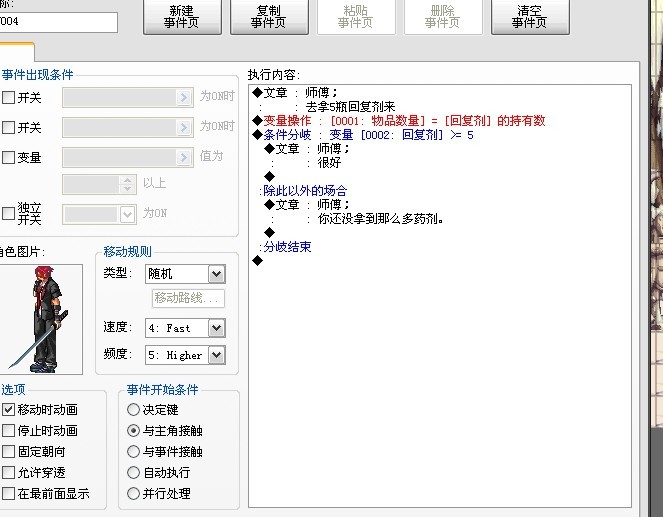Open the second 开关 selector arrow
663x517 pixels.
coord(183,127)
